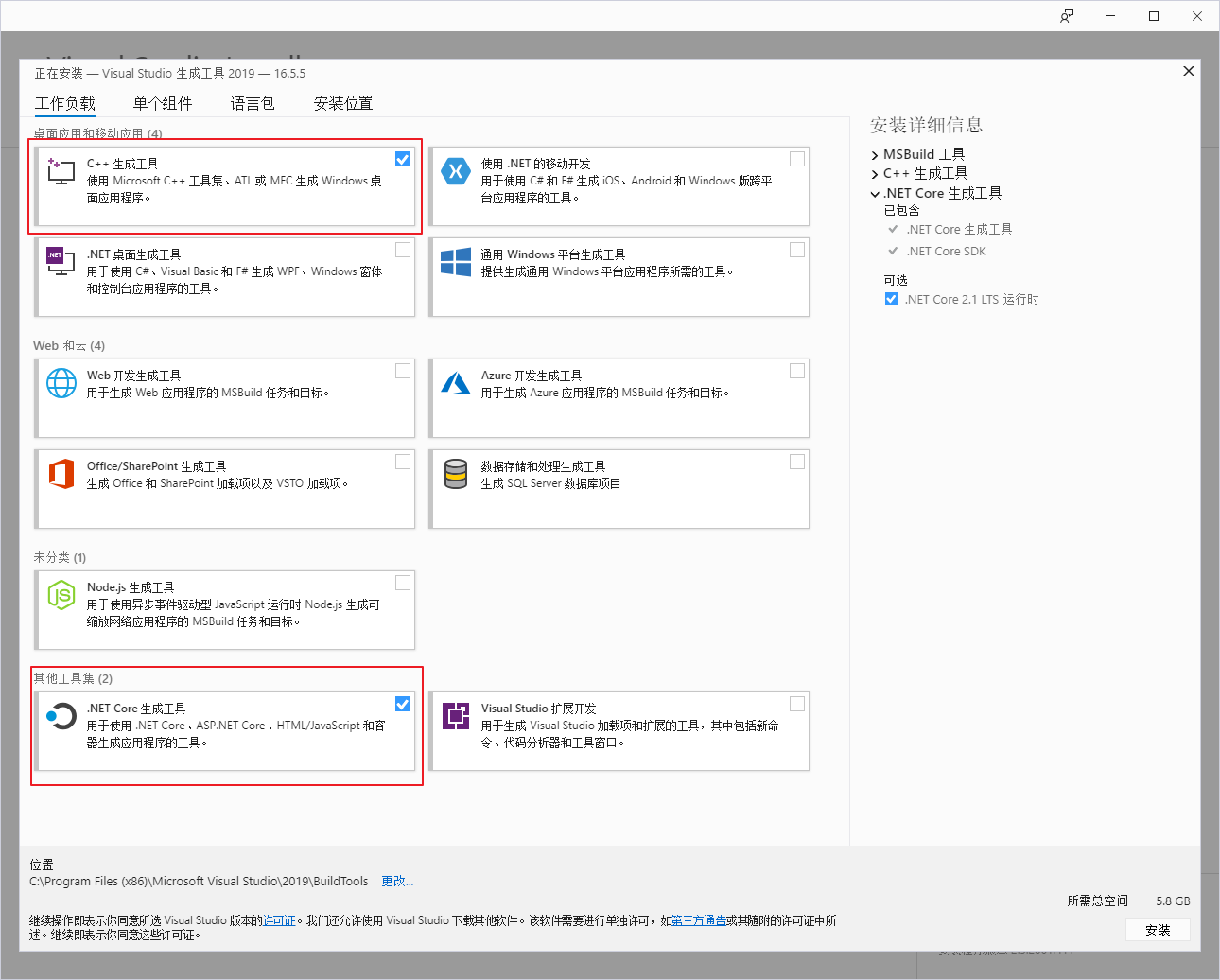Expand the C++ 生成工具 details section
Image resolution: width=1220 pixels, height=980 pixels.
click(874, 173)
